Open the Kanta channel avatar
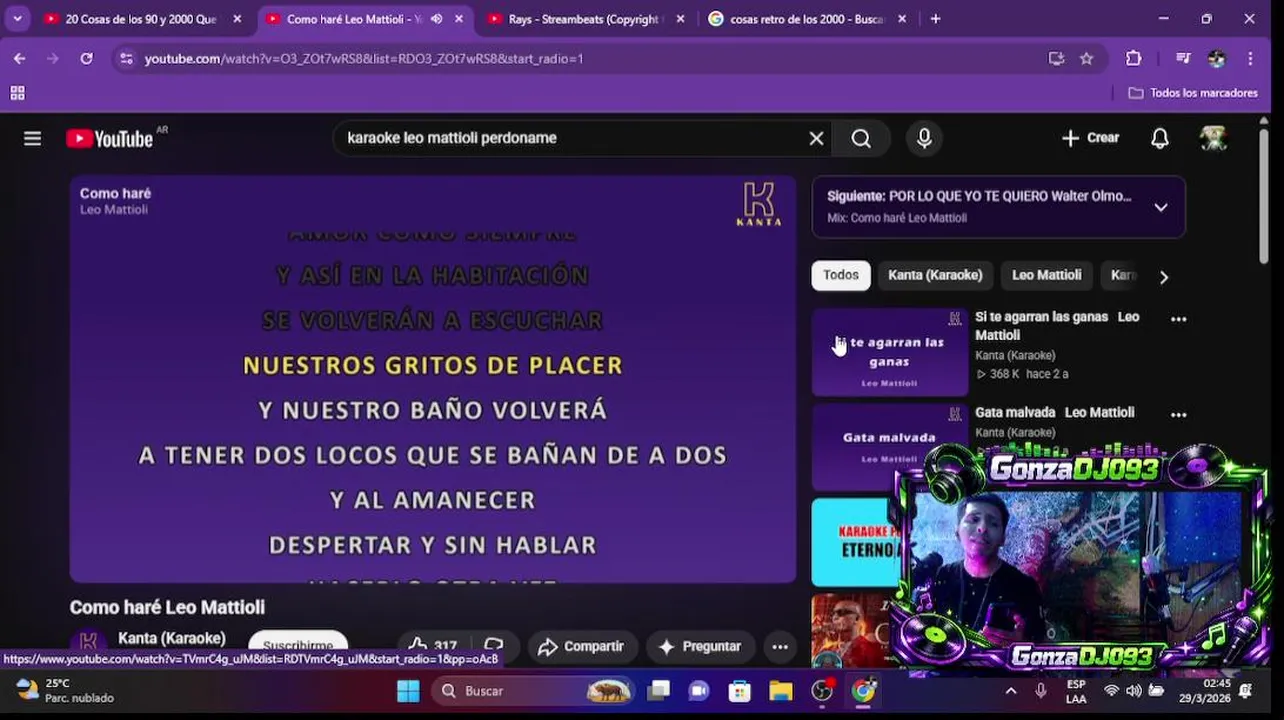 click(x=88, y=643)
